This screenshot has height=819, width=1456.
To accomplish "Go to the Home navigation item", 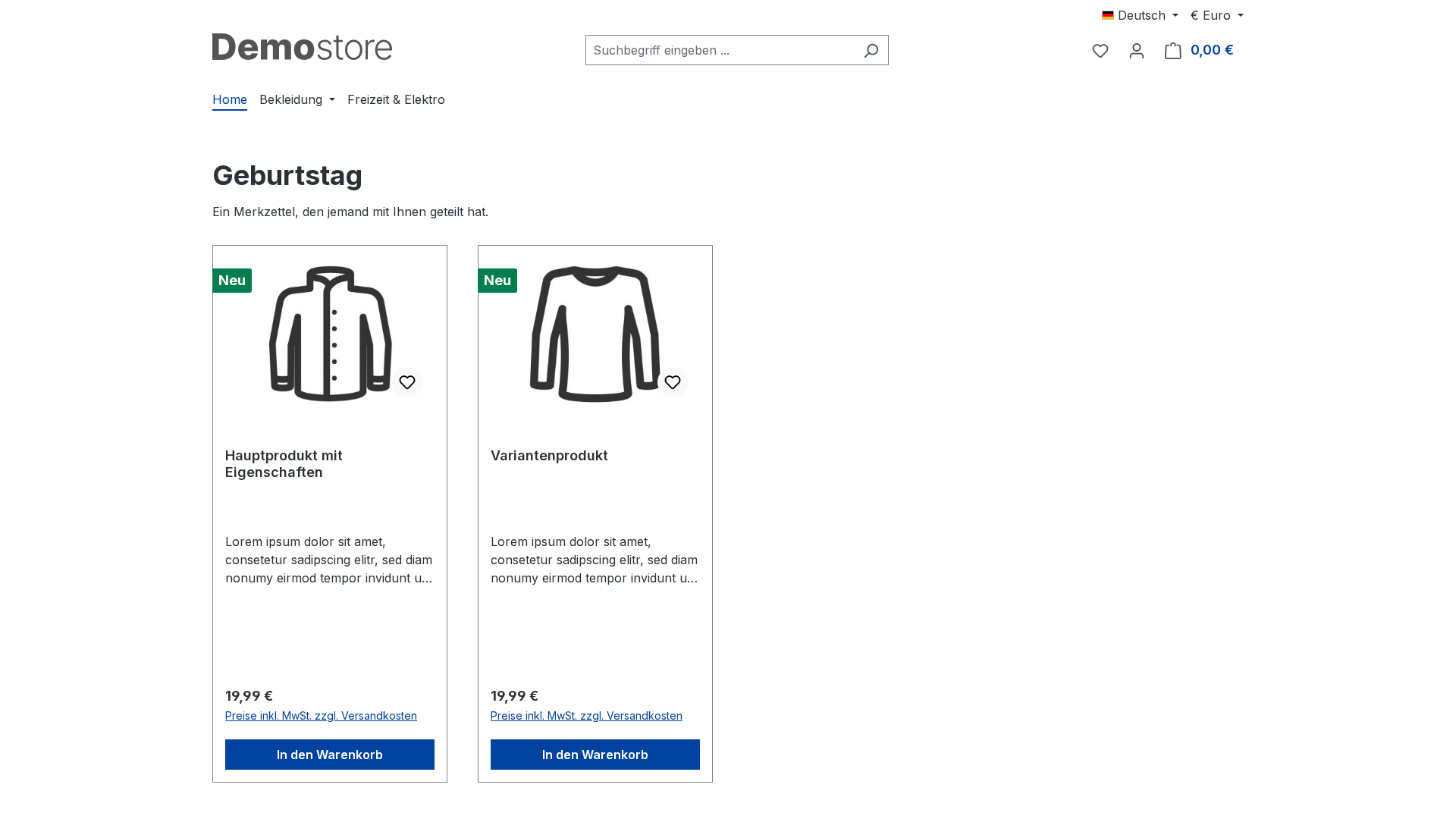I will click(230, 99).
